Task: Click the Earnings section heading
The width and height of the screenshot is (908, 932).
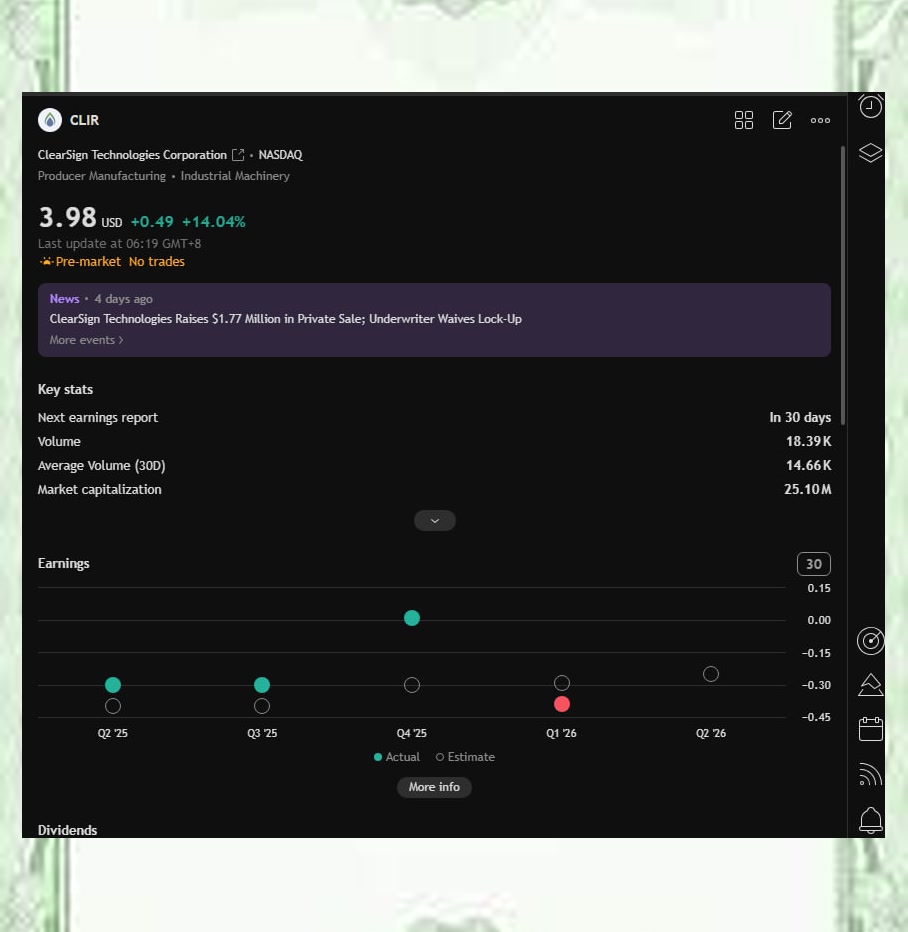Action: (64, 563)
